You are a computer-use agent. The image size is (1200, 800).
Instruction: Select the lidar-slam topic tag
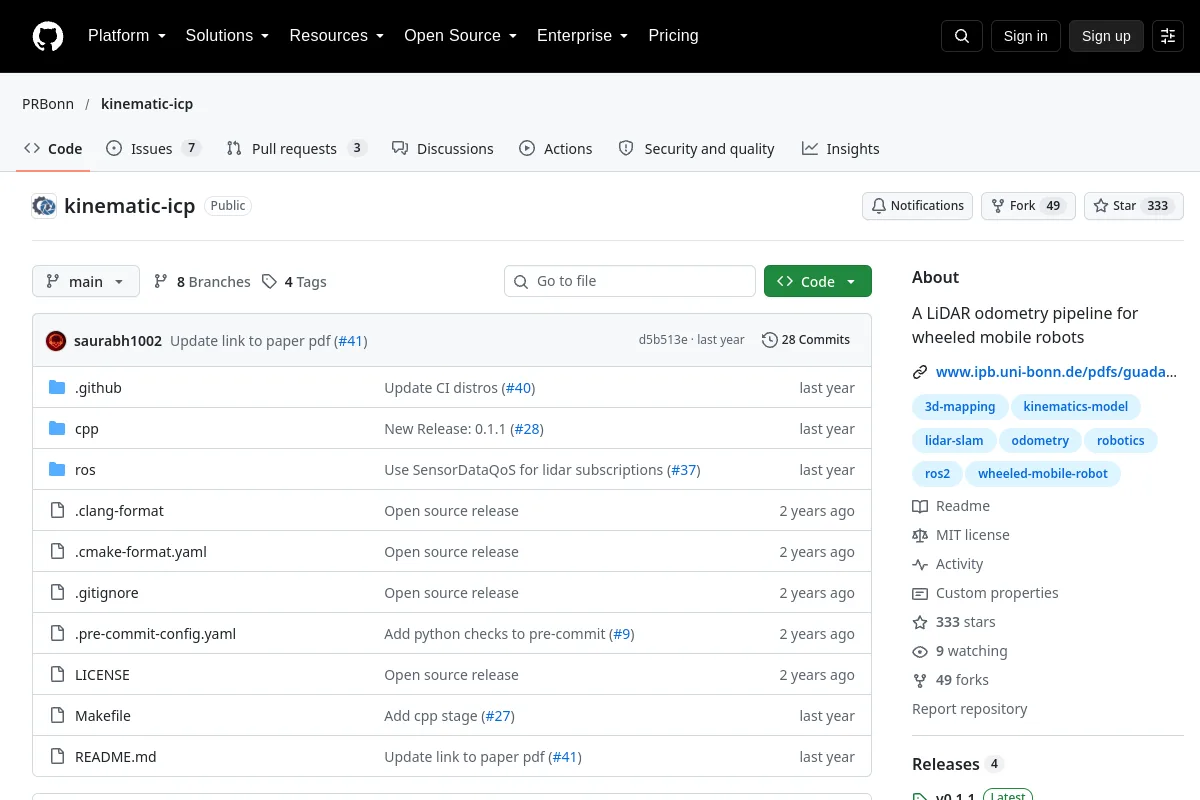[954, 440]
